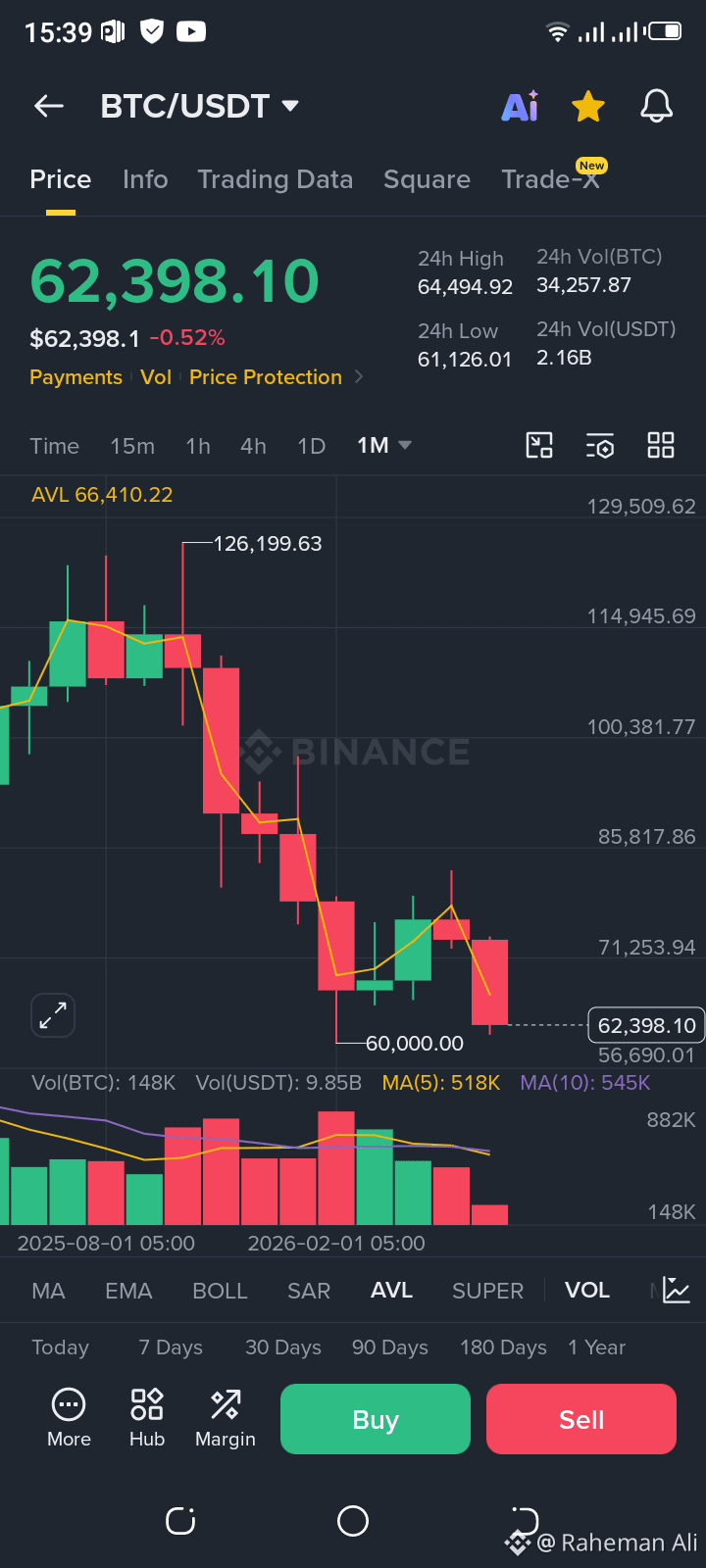706x1568 pixels.
Task: Open the Trading Data tab
Action: point(276,179)
